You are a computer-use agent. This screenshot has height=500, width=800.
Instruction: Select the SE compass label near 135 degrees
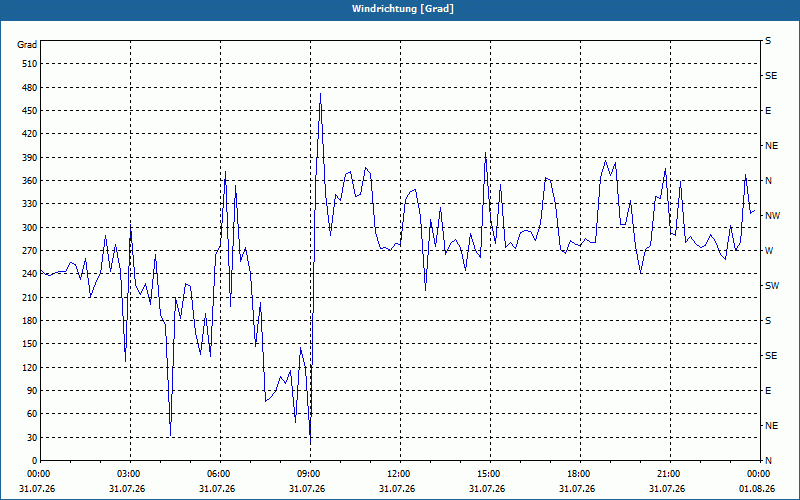click(x=771, y=356)
